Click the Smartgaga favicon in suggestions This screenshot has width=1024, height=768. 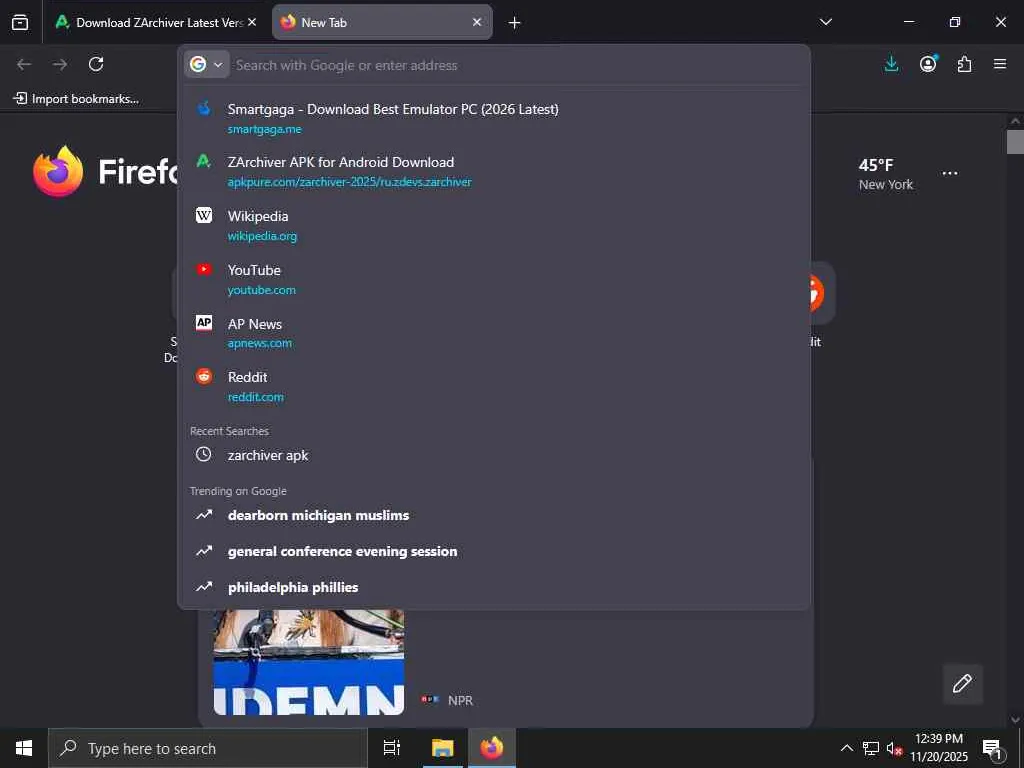pyautogui.click(x=204, y=108)
